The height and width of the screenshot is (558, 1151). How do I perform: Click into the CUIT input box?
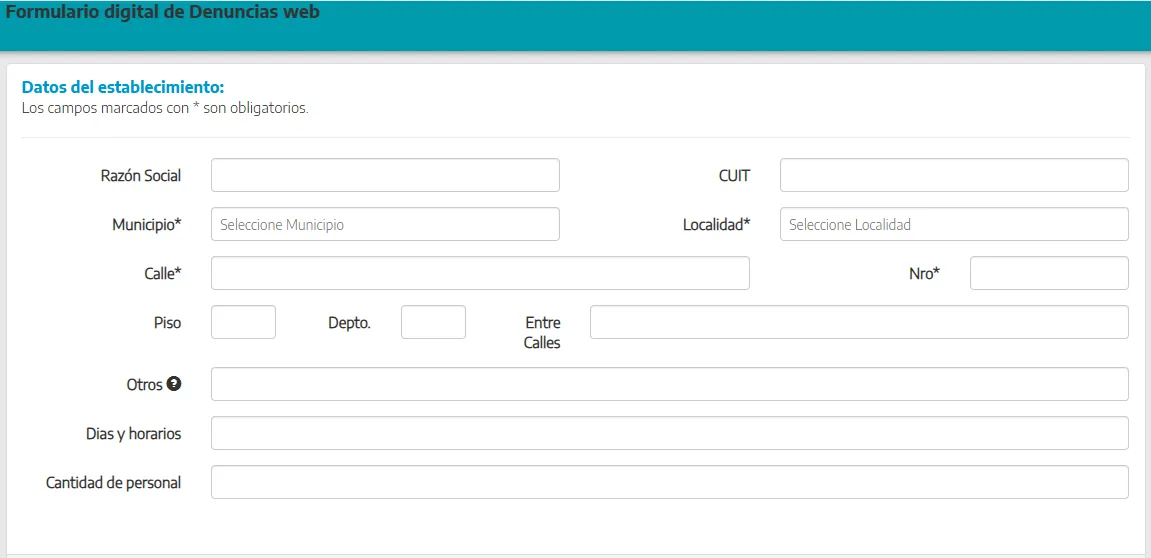tap(953, 175)
